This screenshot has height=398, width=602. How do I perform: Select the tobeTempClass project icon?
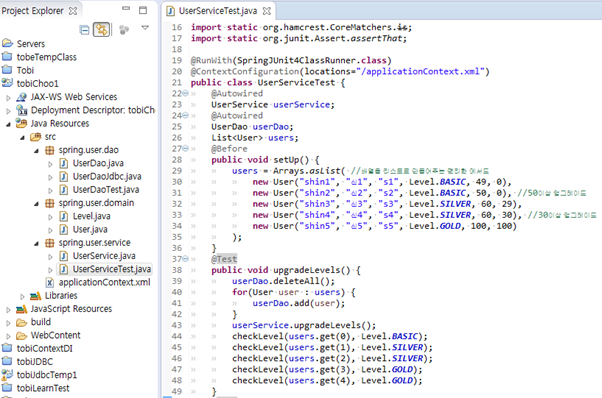[x=7, y=57]
